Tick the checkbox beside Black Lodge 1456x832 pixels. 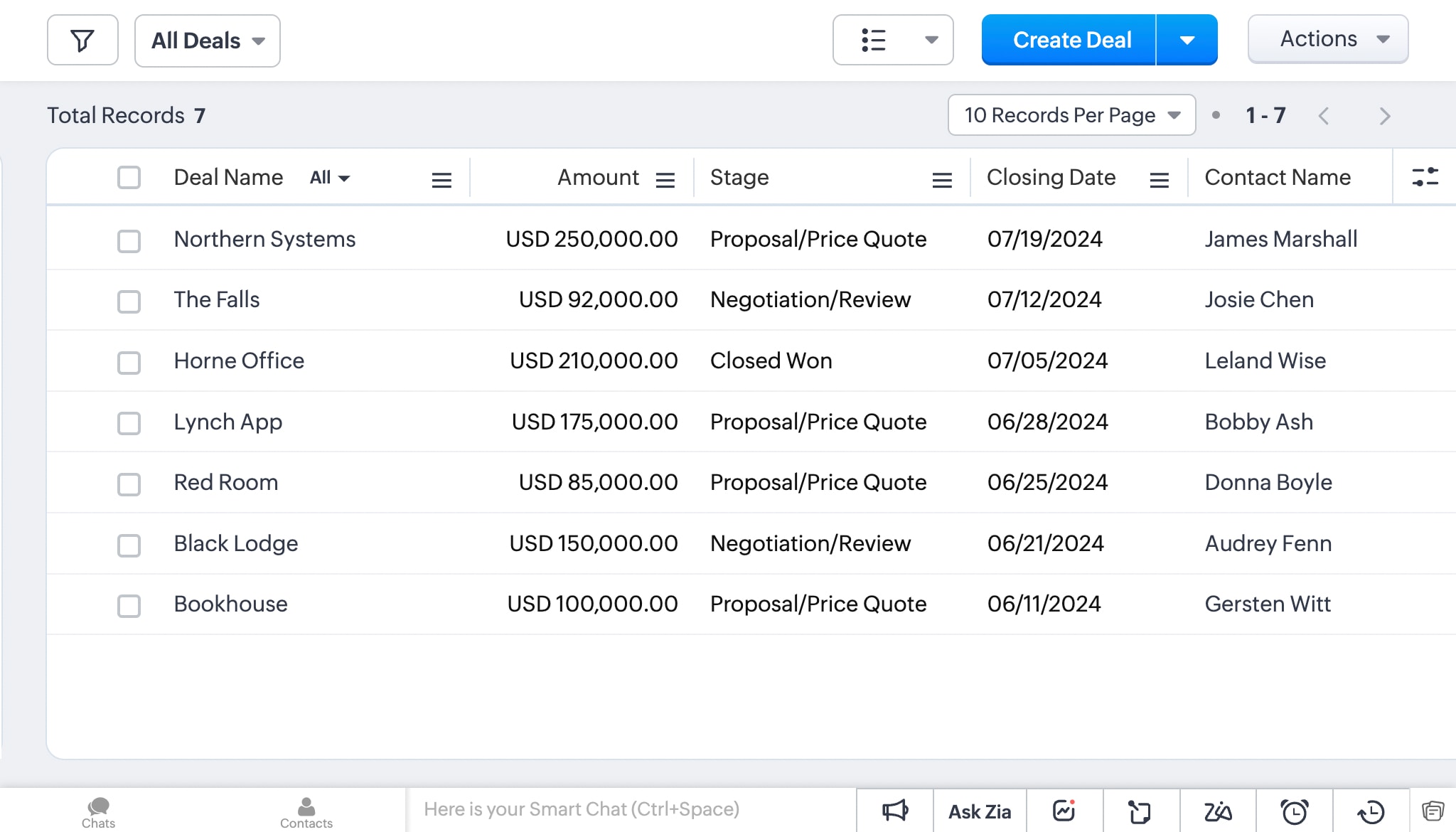(129, 546)
